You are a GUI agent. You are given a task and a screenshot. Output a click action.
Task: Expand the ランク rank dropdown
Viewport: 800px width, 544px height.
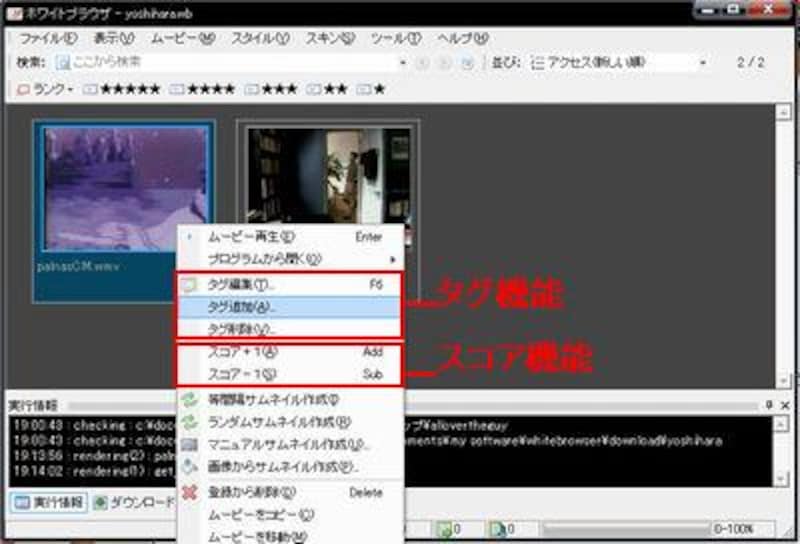(x=46, y=90)
